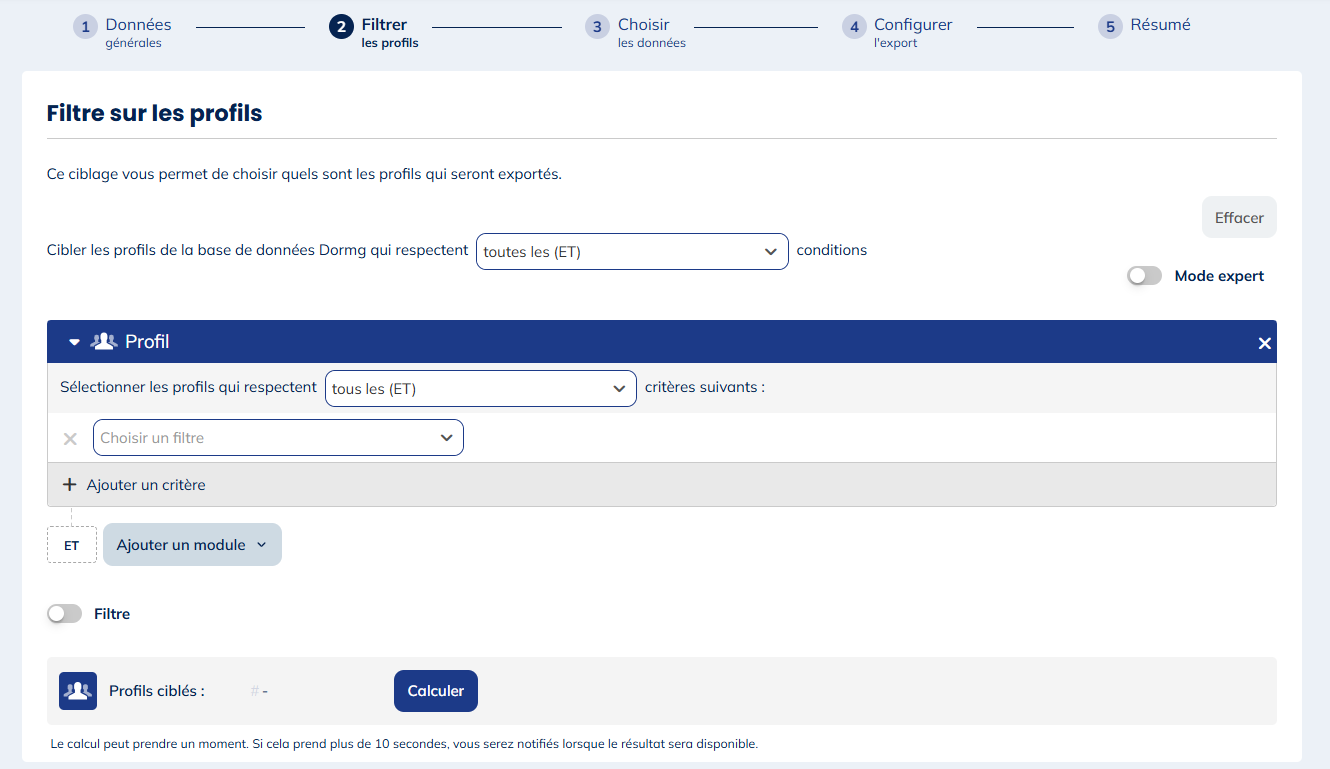Image resolution: width=1330 pixels, height=769 pixels.
Task: Open the 'tous les (ET)' criteria dropdown
Action: coord(480,389)
